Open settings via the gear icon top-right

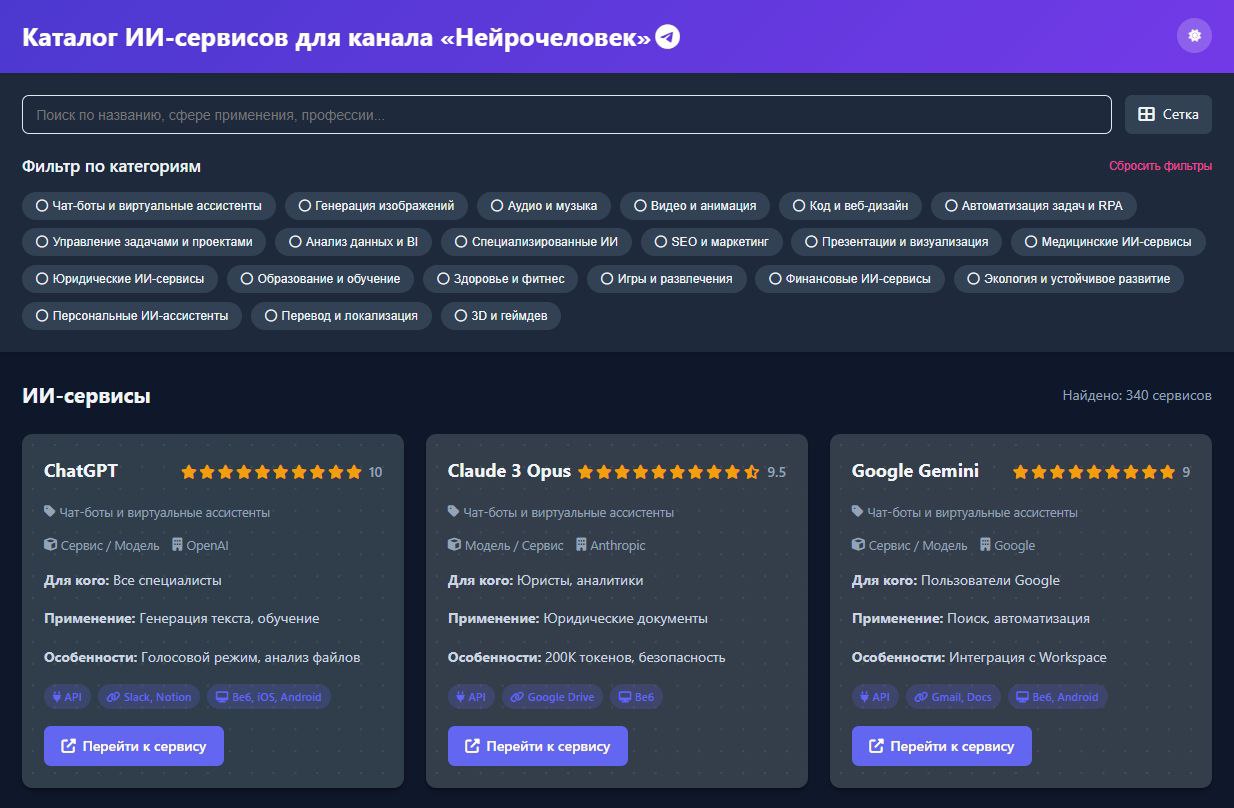click(1192, 35)
